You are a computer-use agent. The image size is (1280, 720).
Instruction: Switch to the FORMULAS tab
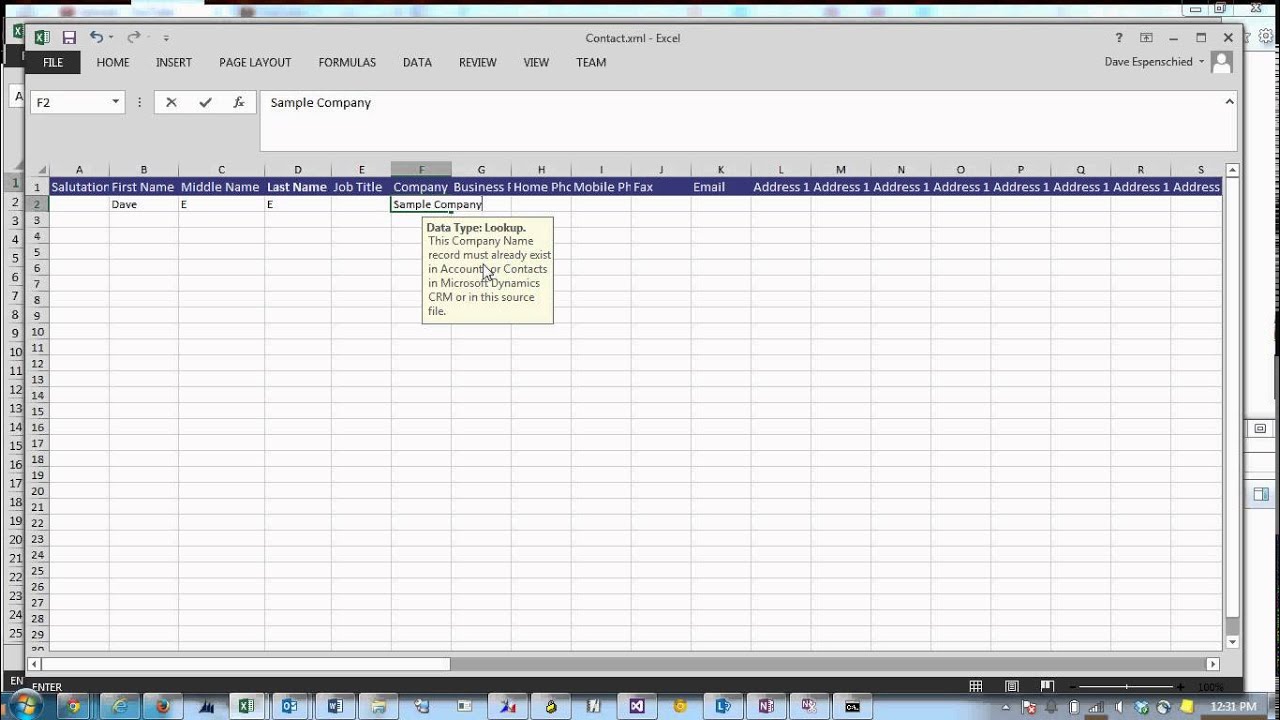coord(347,62)
